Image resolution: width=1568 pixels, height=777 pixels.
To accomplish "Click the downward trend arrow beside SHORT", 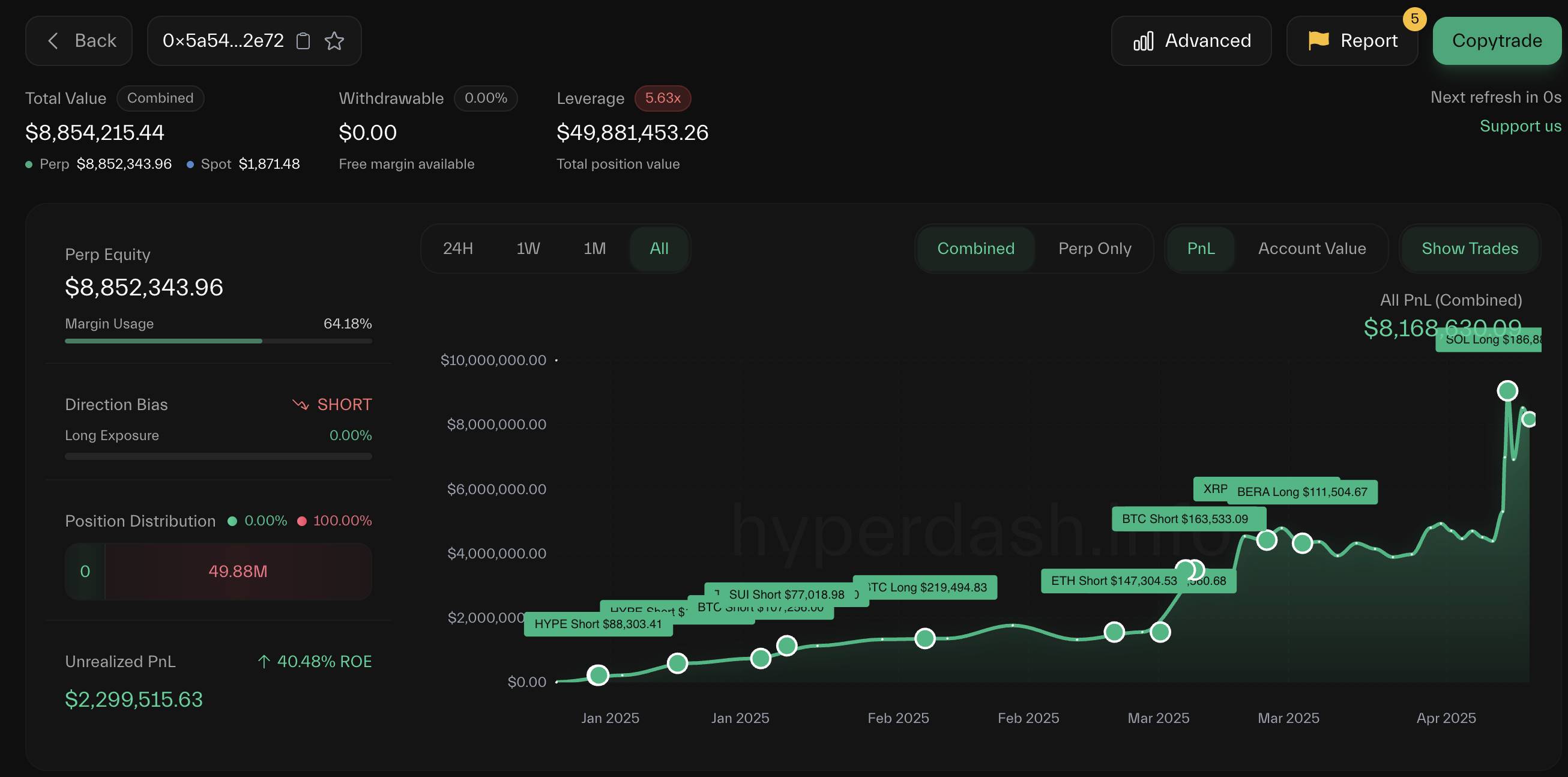I will coord(300,404).
